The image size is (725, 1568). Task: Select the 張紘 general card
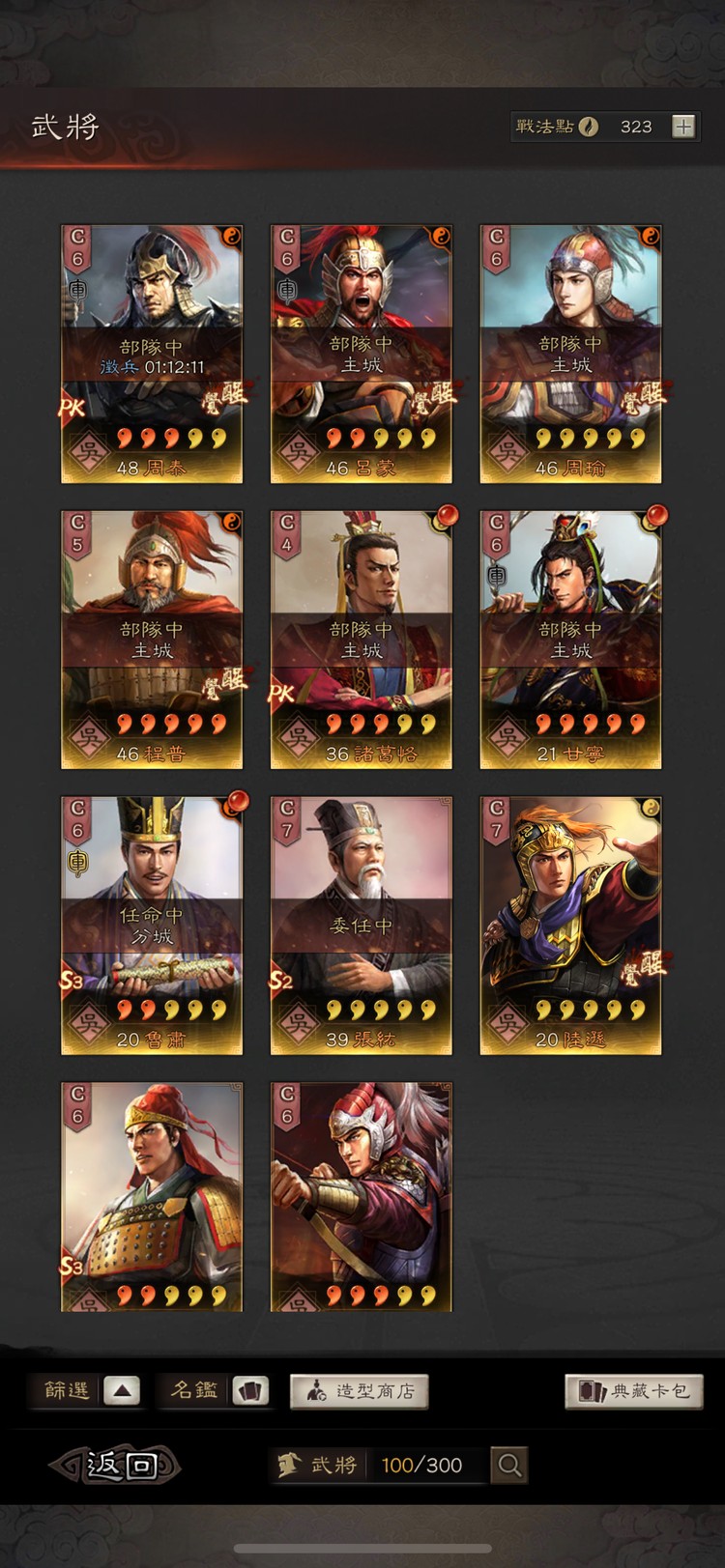click(x=362, y=926)
